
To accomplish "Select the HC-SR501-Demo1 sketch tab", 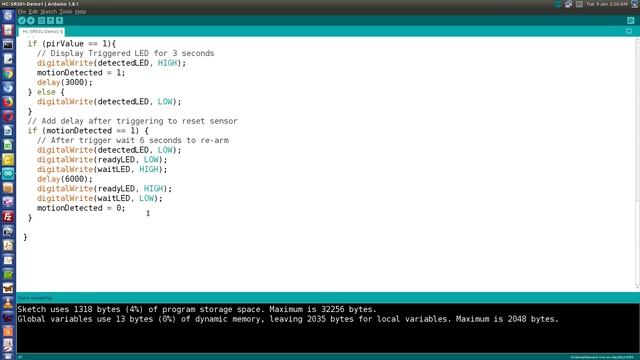I will pyautogui.click(x=42, y=31).
